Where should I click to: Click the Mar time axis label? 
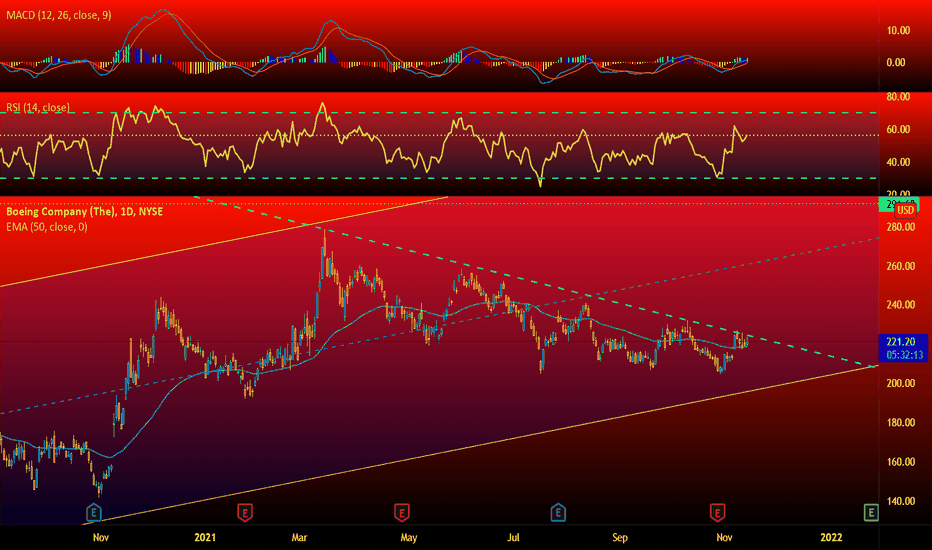[x=299, y=538]
